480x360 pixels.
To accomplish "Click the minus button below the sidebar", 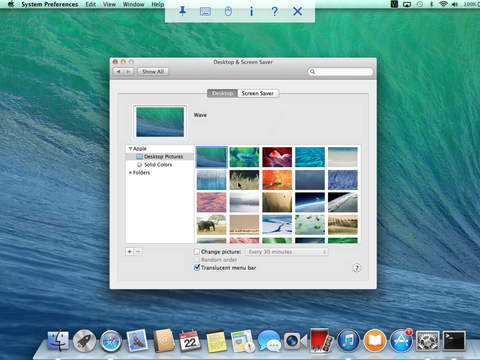I will tap(138, 252).
